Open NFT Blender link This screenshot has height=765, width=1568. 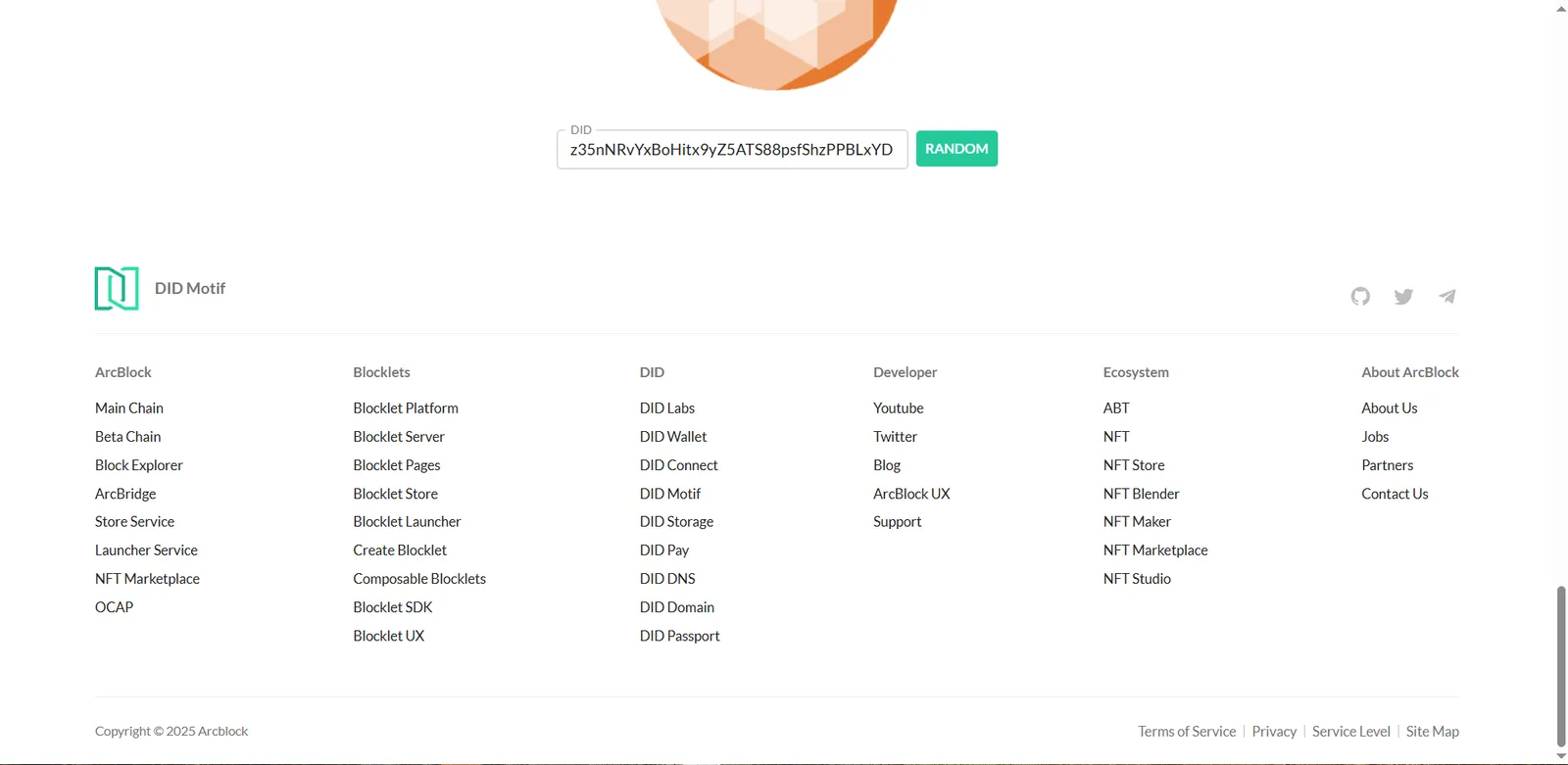click(x=1142, y=494)
